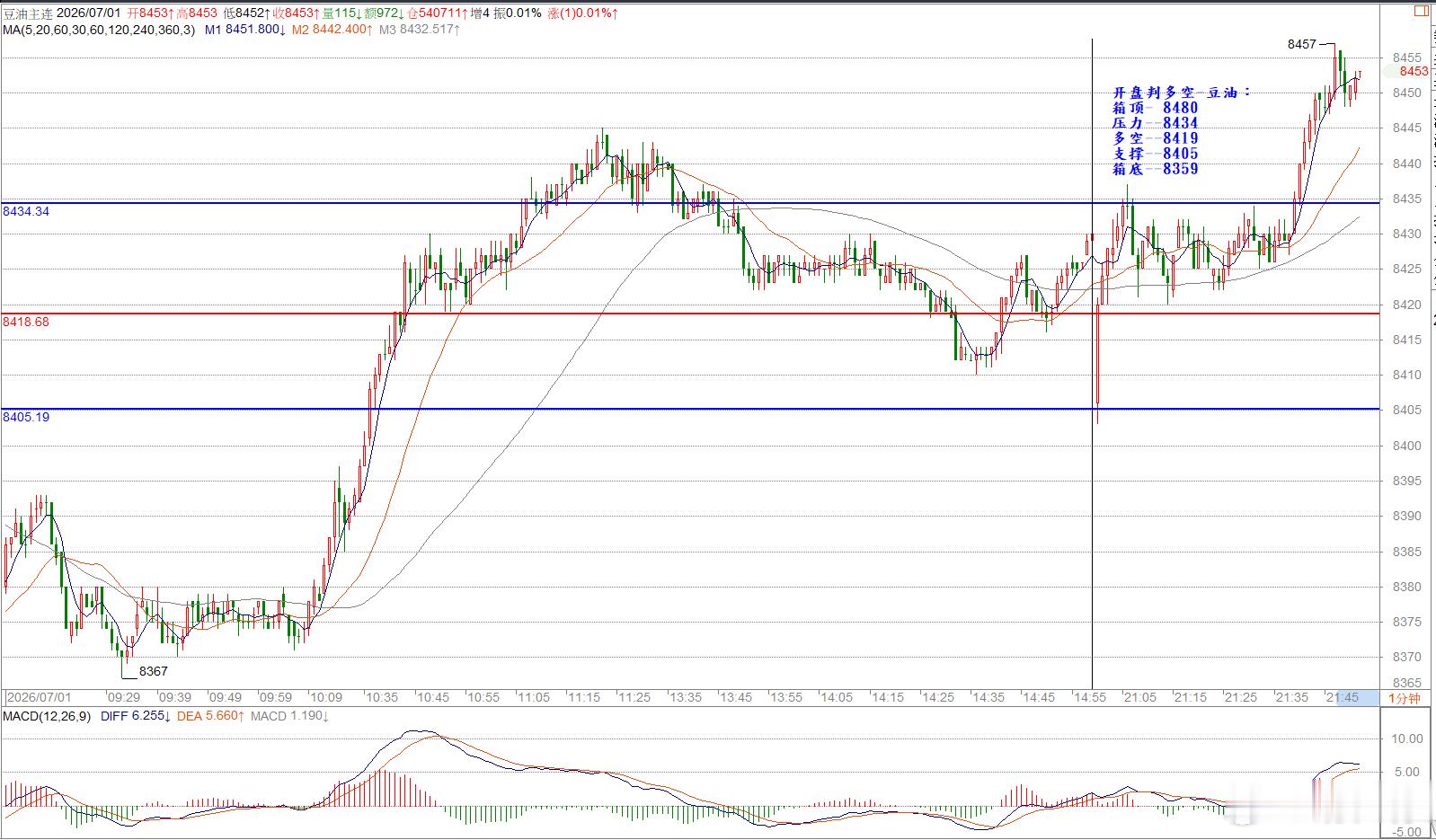Click the 8367 low price marker

tap(154, 671)
